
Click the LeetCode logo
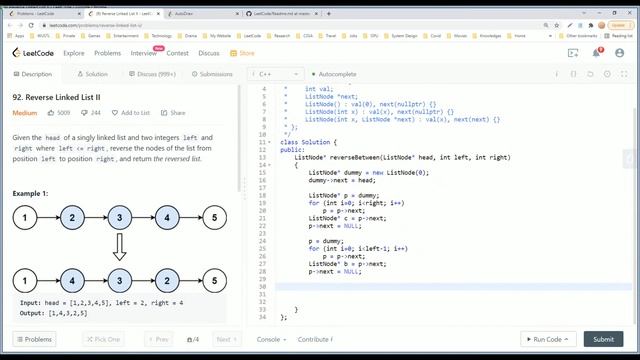33,53
